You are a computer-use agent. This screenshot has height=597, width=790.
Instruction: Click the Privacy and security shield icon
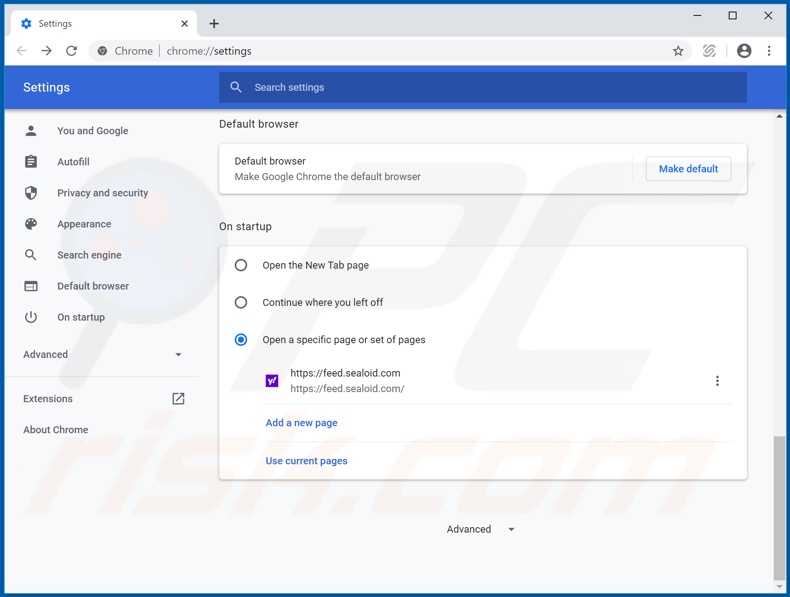pos(31,193)
